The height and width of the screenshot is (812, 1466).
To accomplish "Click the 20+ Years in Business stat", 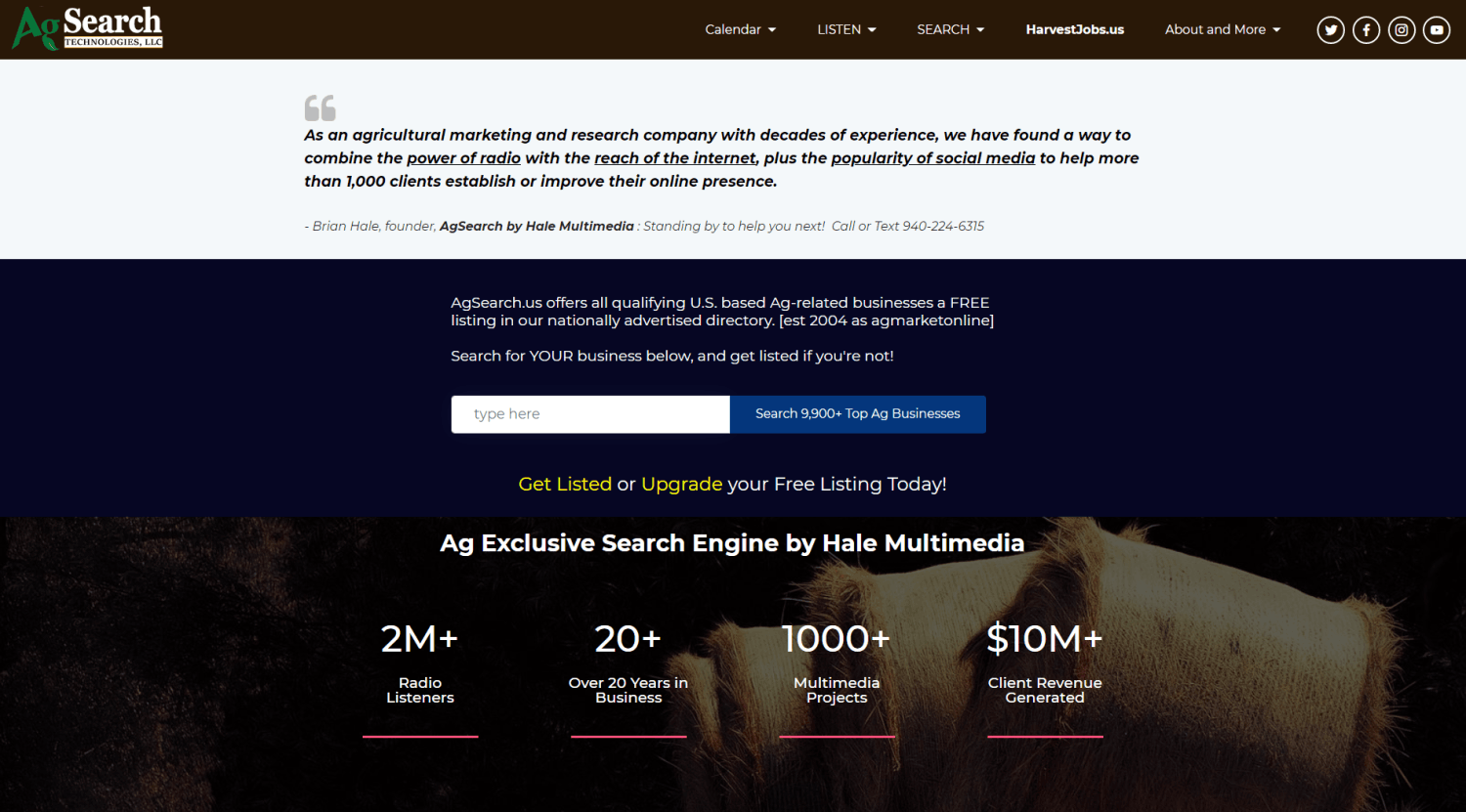I will pyautogui.click(x=628, y=663).
